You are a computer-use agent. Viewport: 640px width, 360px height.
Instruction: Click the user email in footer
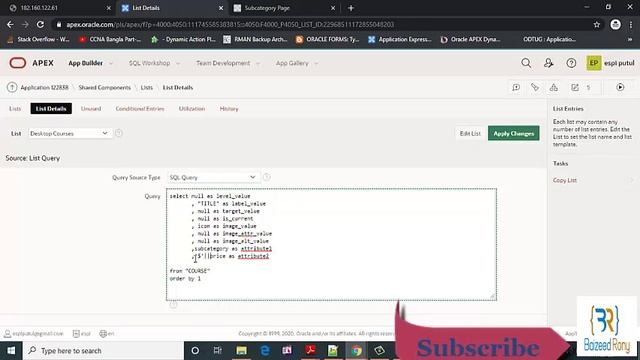[34, 333]
